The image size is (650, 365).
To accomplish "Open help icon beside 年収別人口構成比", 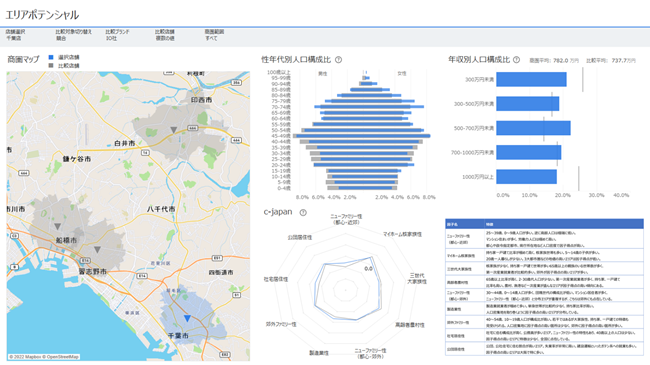I will point(516,60).
